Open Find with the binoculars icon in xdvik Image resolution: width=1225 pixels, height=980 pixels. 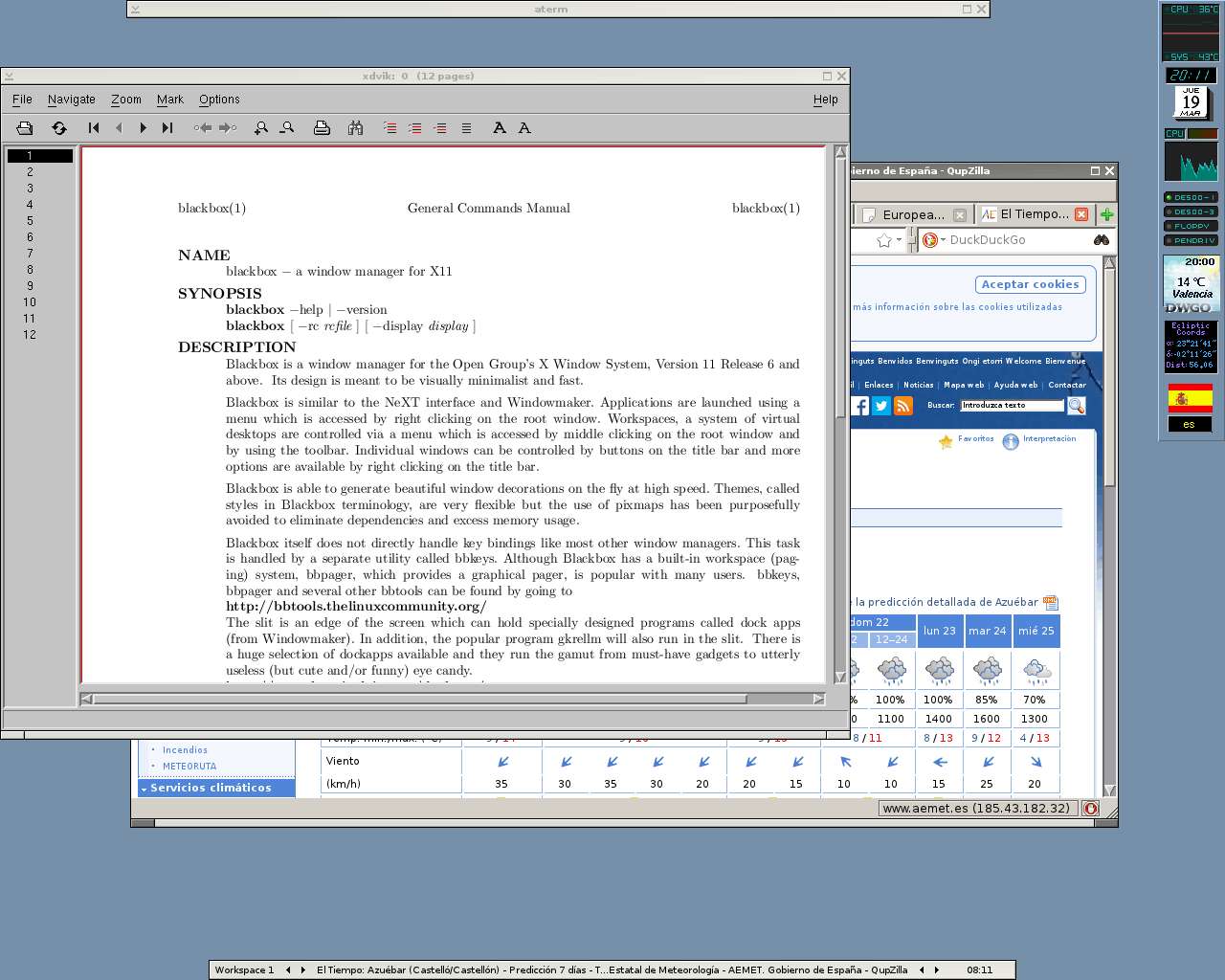tap(355, 127)
